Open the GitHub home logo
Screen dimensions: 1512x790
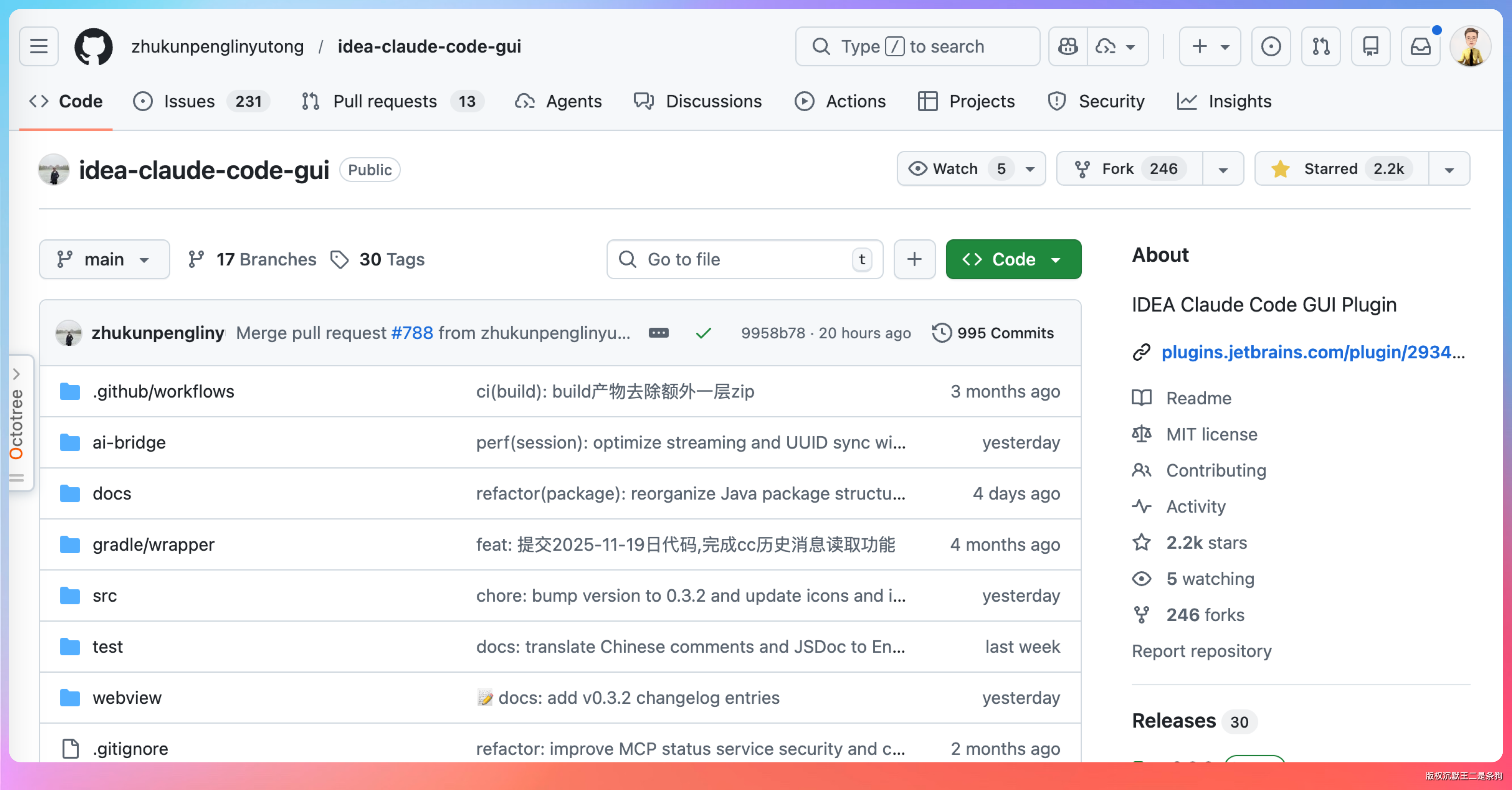[93, 46]
